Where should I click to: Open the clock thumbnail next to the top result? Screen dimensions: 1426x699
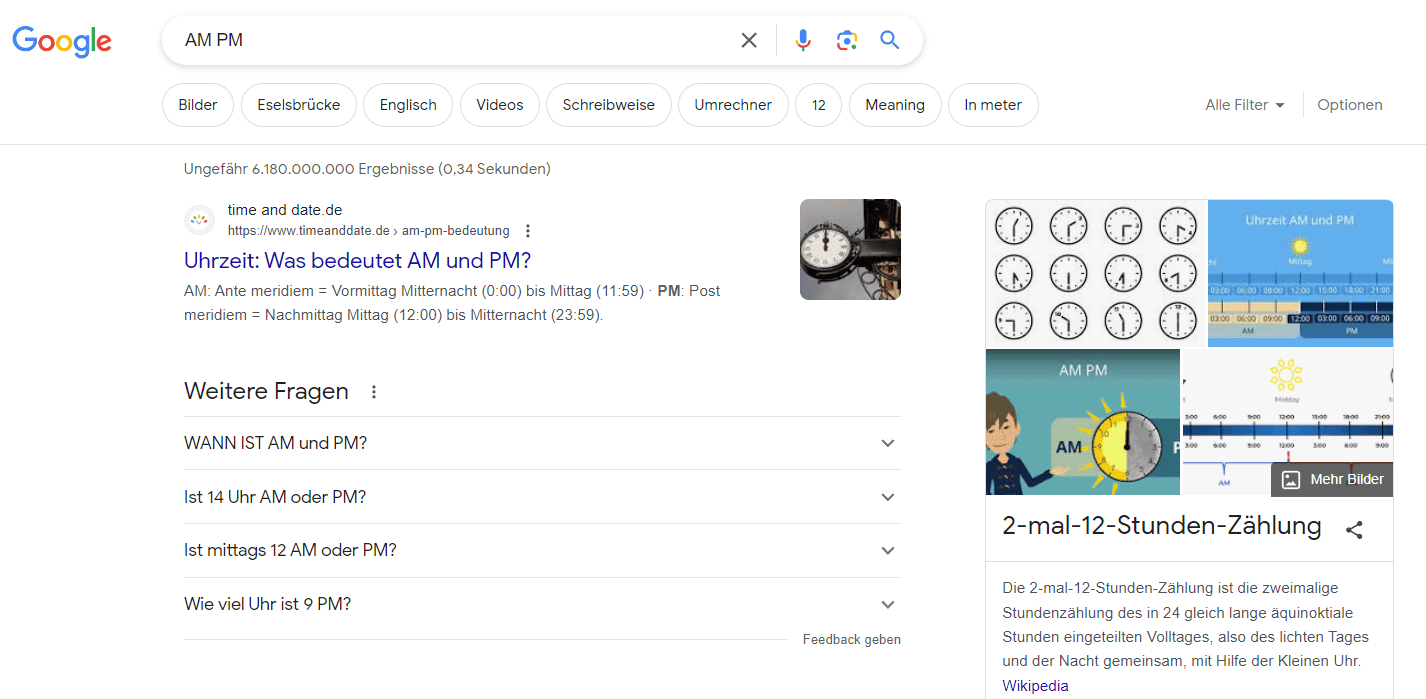(849, 249)
